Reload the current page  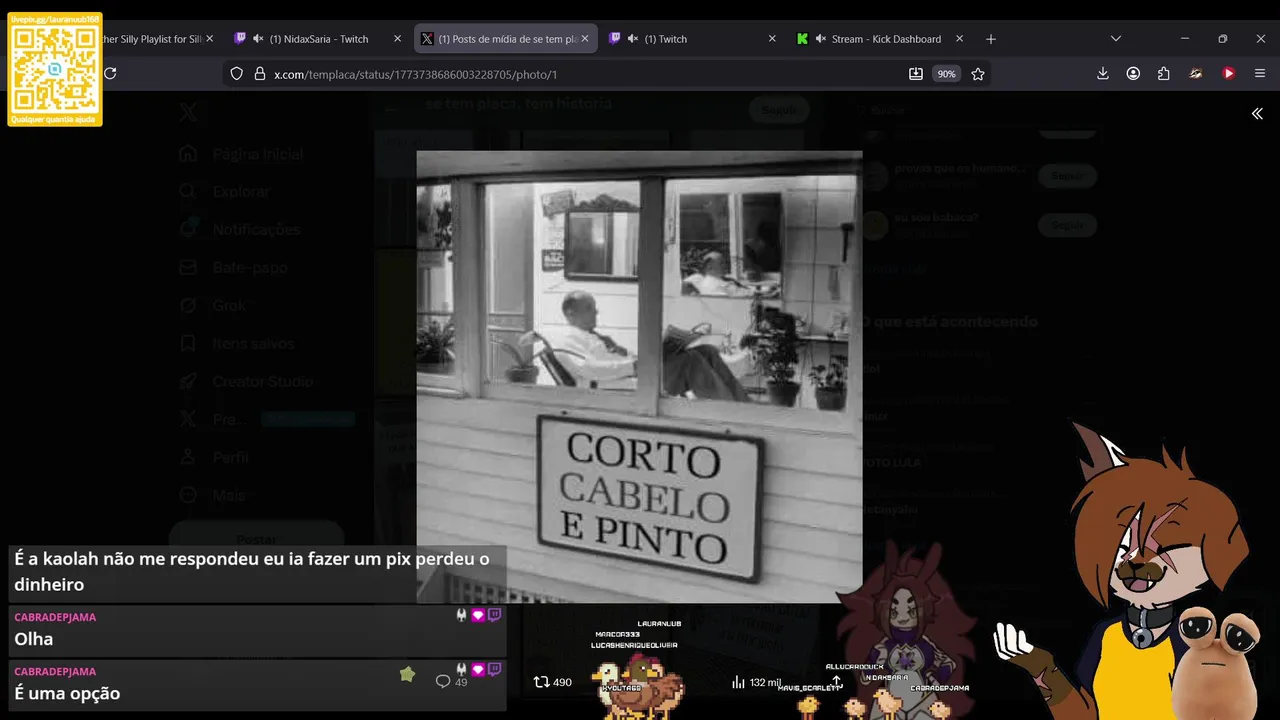110,73
